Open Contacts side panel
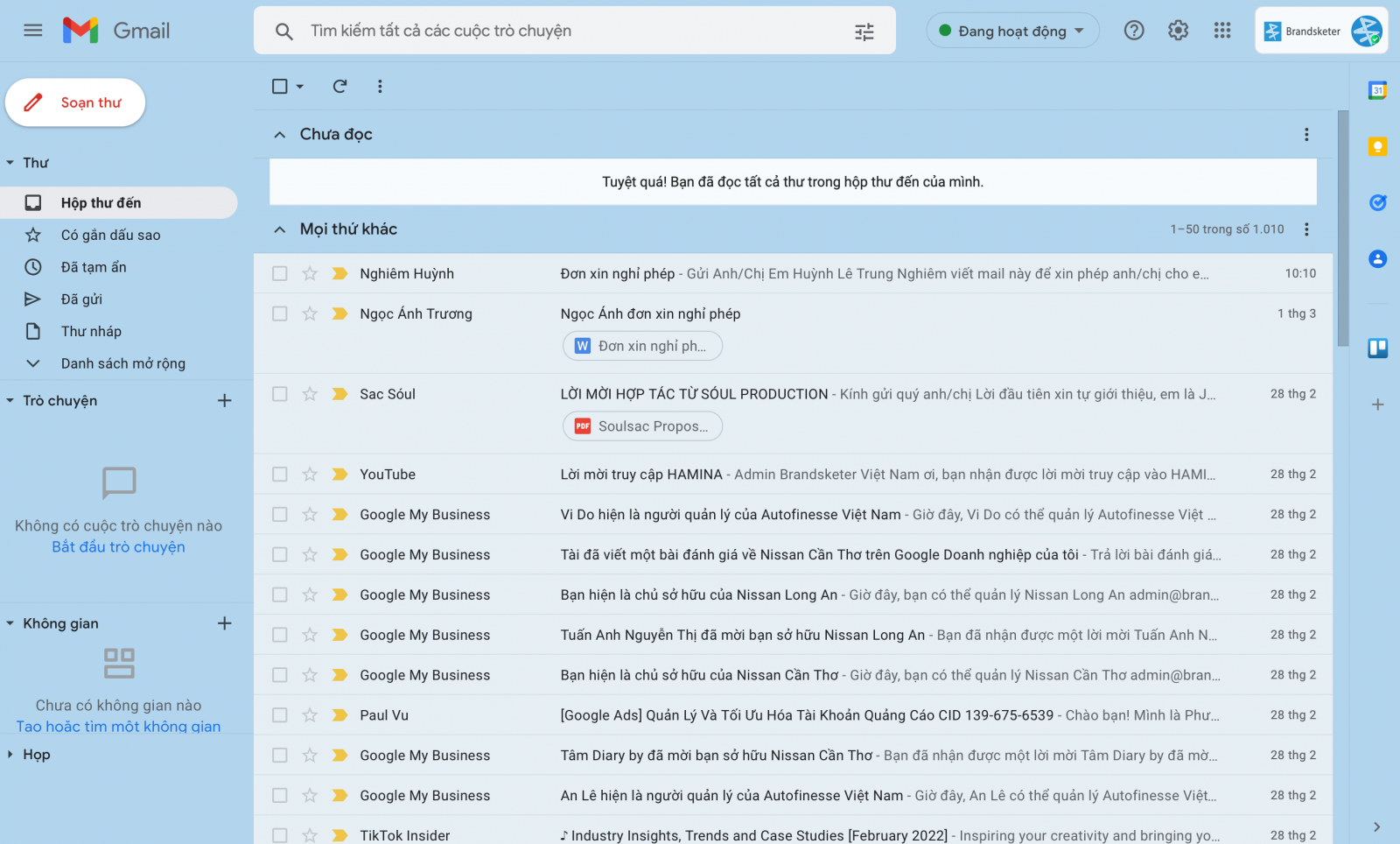The height and width of the screenshot is (844, 1400). click(1377, 259)
